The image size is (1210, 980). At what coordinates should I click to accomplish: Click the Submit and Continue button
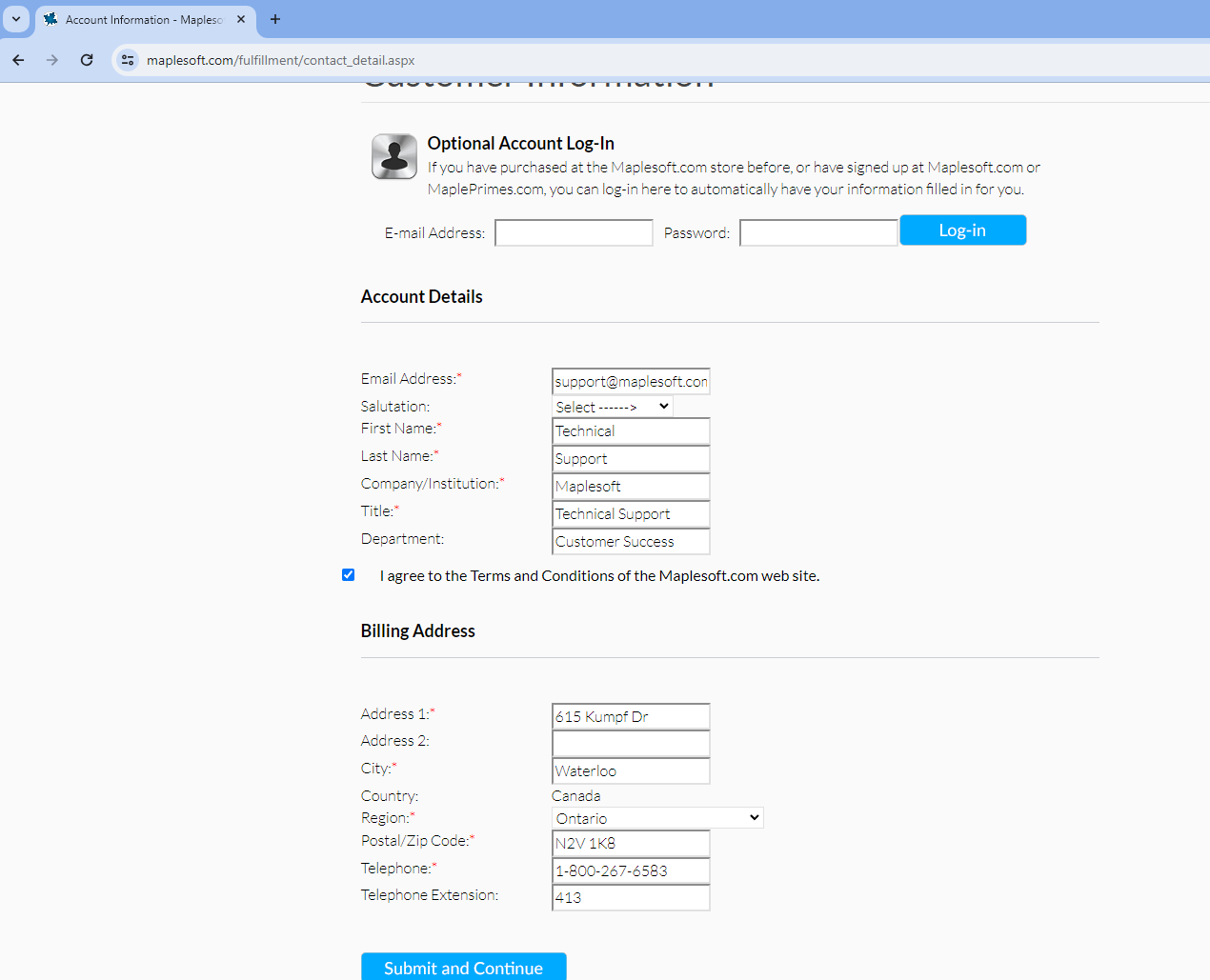click(x=463, y=967)
